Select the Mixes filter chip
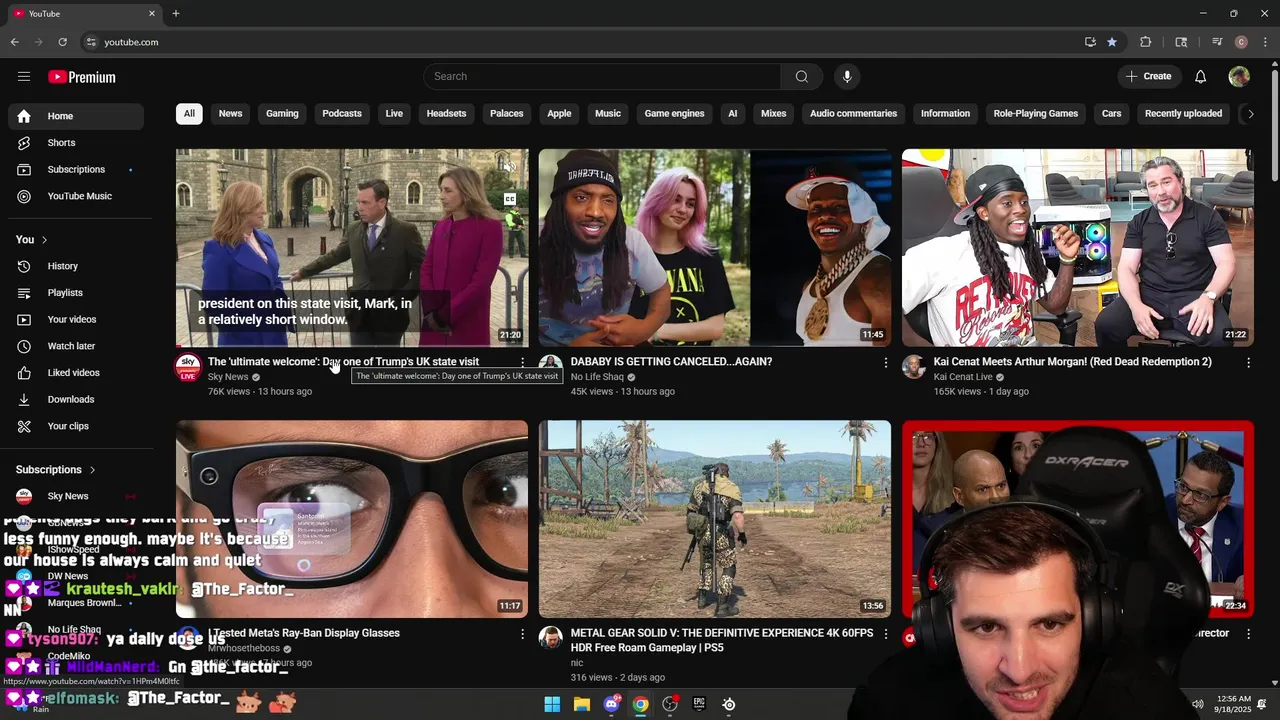Image resolution: width=1280 pixels, height=720 pixels. [x=774, y=114]
